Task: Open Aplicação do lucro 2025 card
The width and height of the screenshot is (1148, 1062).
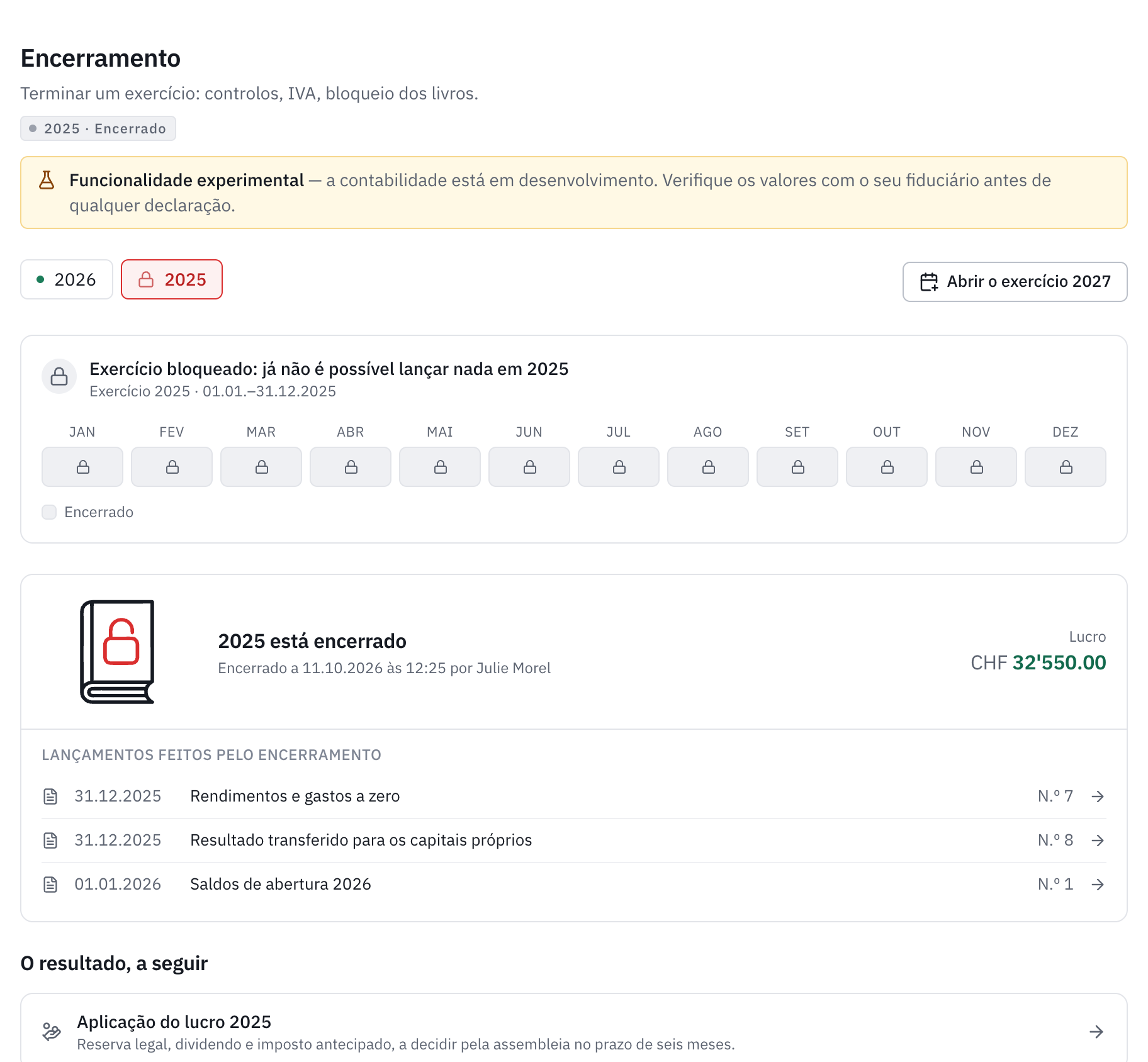Action: [x=574, y=1032]
